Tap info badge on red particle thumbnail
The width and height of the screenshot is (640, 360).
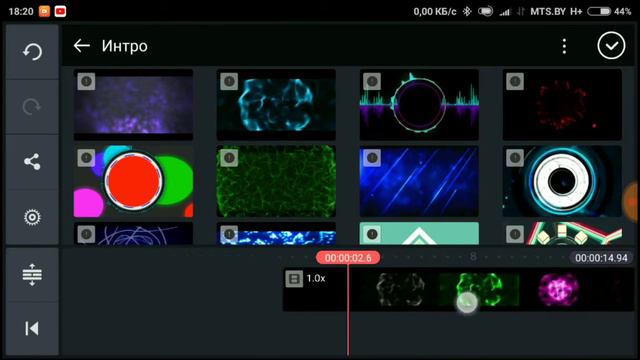515,81
